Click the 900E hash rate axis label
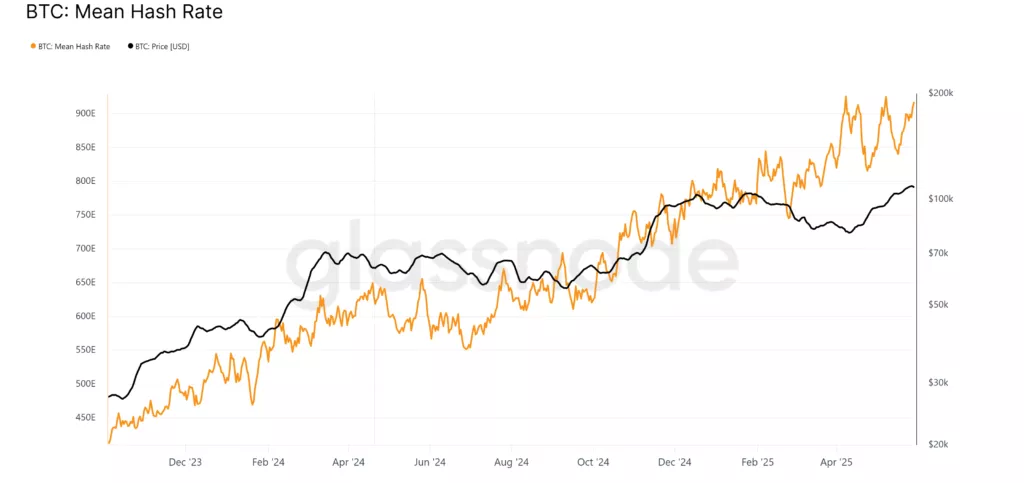Image resolution: width=1024 pixels, height=483 pixels. click(x=85, y=113)
